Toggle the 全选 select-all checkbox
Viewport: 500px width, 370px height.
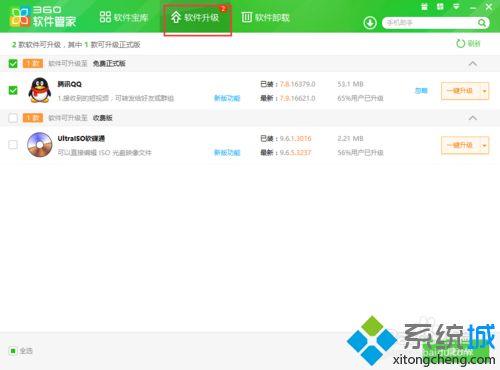pyautogui.click(x=13, y=351)
